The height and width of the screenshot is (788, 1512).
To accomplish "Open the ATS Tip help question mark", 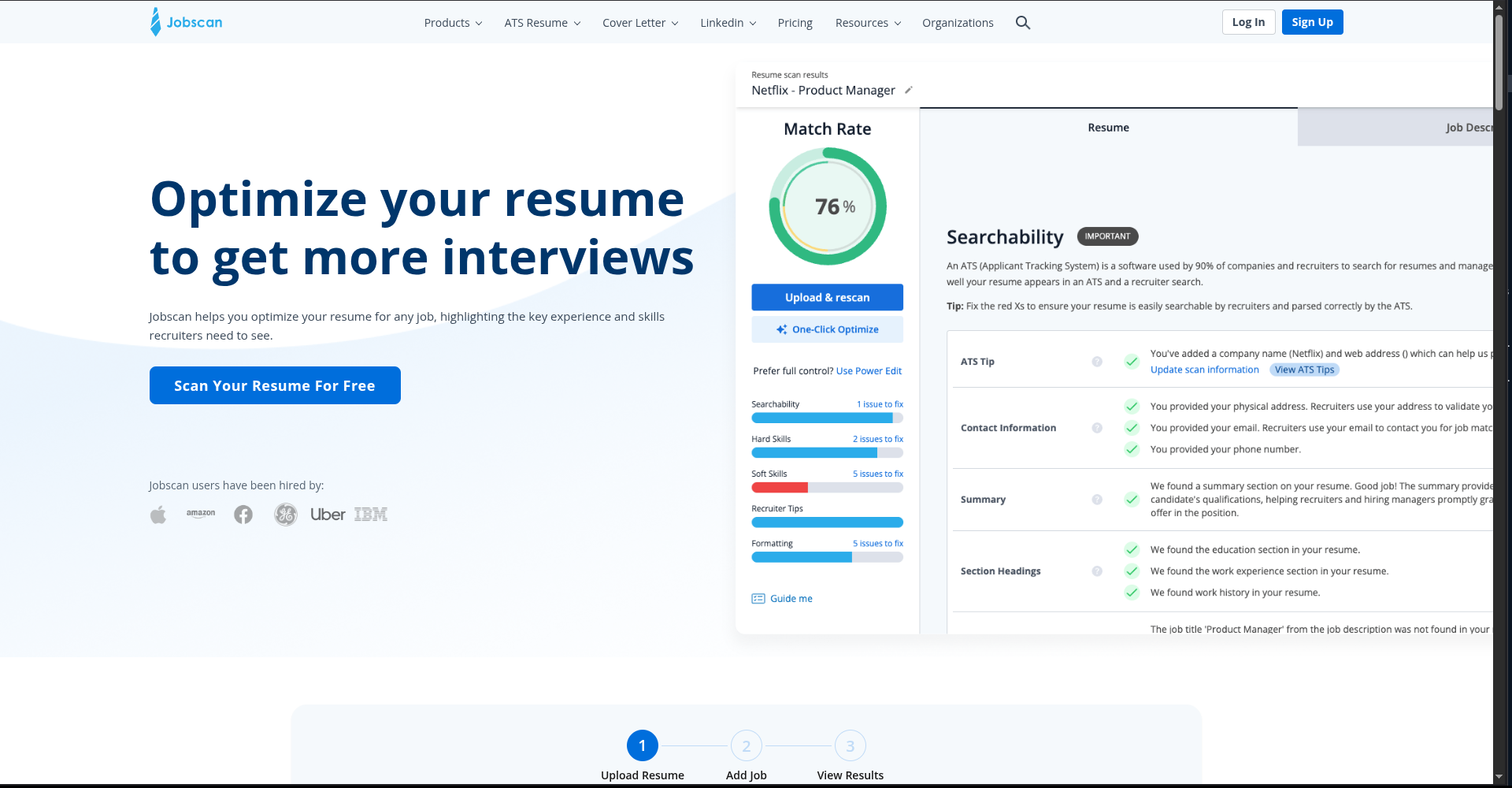I will [x=1097, y=362].
